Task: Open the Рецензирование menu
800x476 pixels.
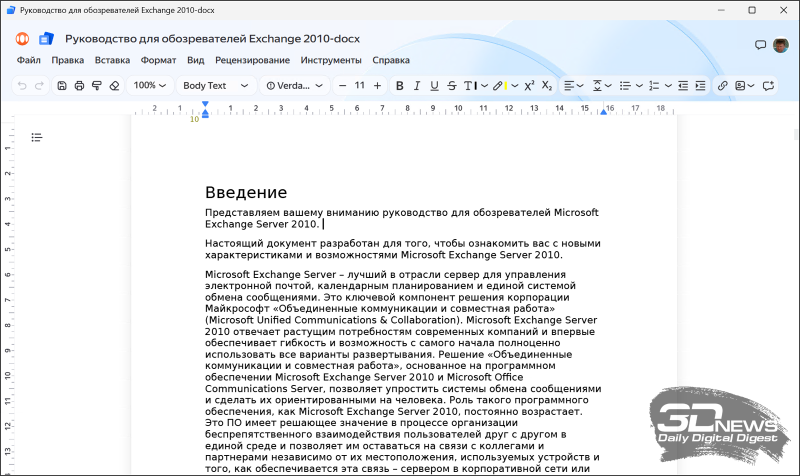Action: click(x=252, y=60)
